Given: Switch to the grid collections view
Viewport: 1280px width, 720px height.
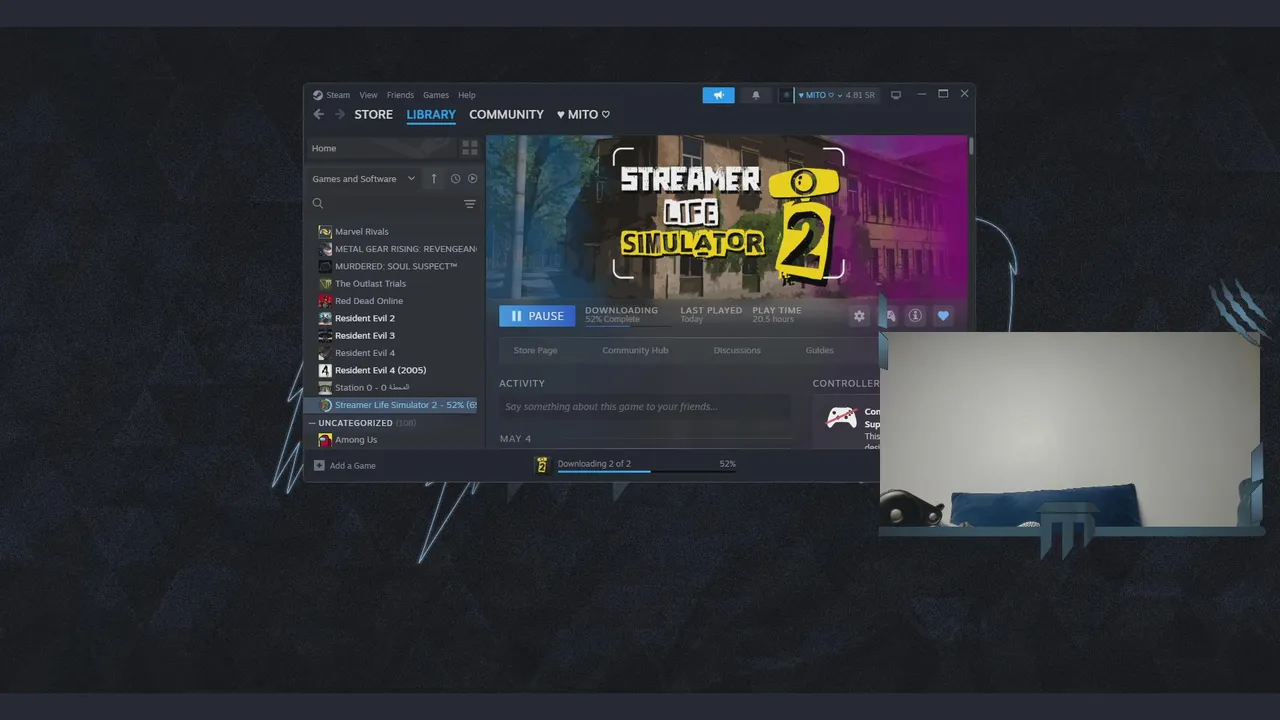Looking at the screenshot, I should 470,148.
